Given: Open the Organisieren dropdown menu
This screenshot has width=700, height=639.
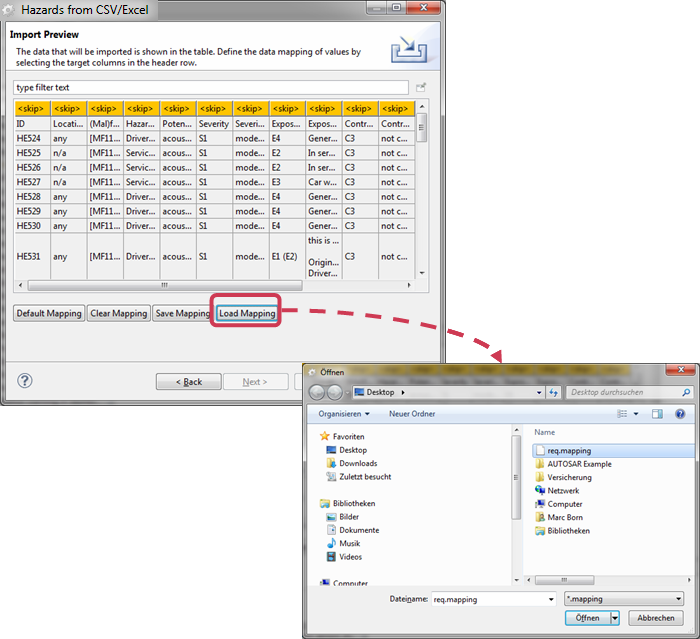Looking at the screenshot, I should tap(344, 414).
